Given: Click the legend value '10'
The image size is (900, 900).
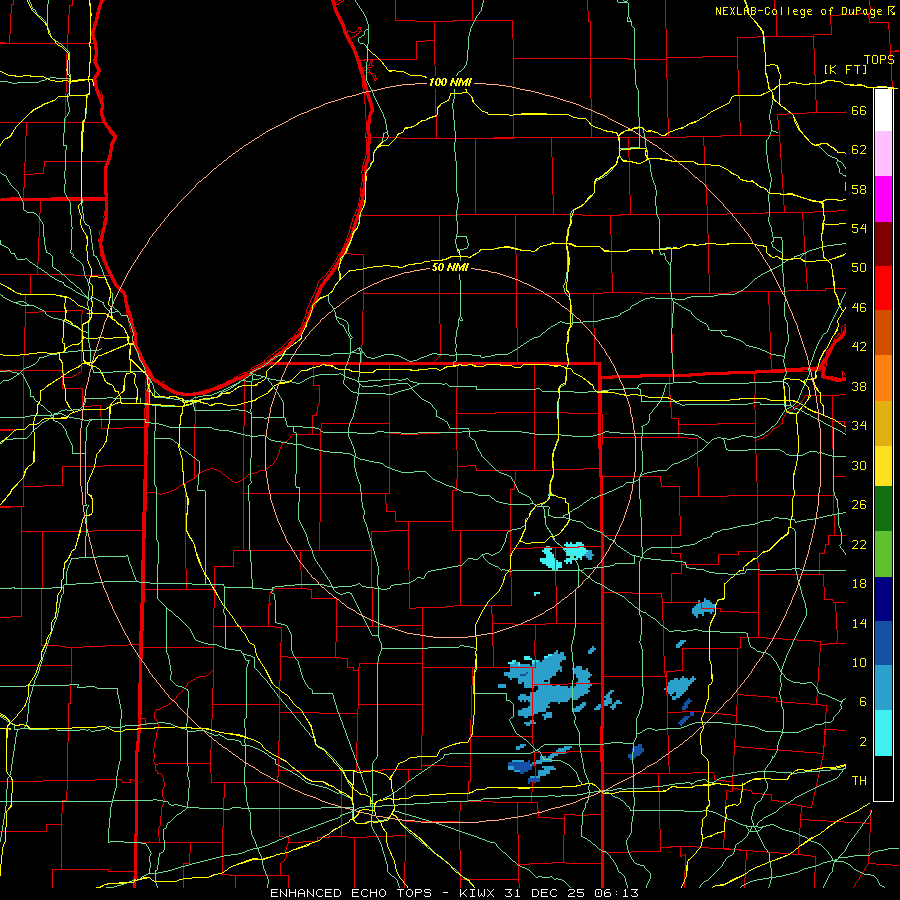Looking at the screenshot, I should (x=859, y=662).
